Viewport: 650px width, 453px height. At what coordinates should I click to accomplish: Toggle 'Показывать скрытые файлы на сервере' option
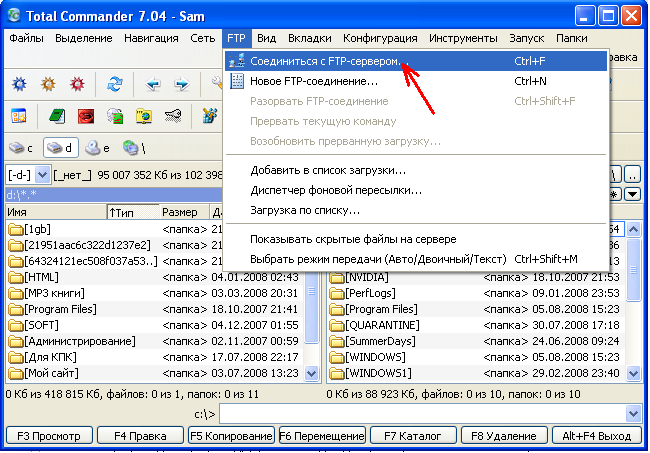[354, 239]
